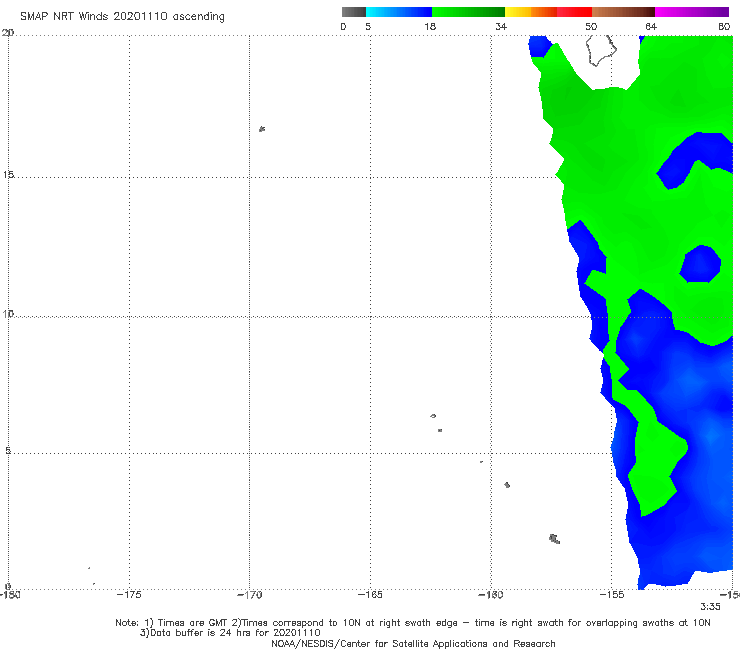The width and height of the screenshot is (740, 650).
Task: Select the gray segment of the wind color bar
Action: [354, 12]
